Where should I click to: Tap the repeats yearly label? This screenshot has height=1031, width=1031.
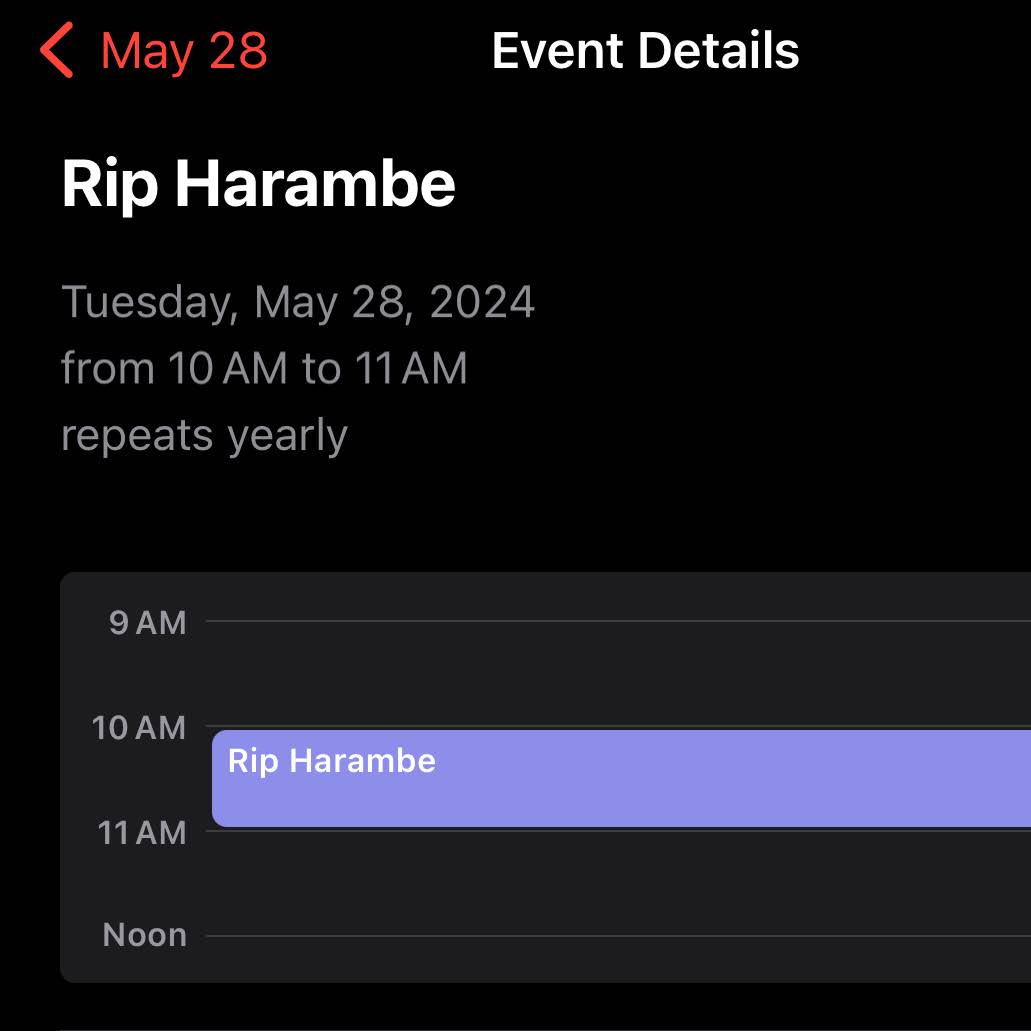[x=204, y=436]
